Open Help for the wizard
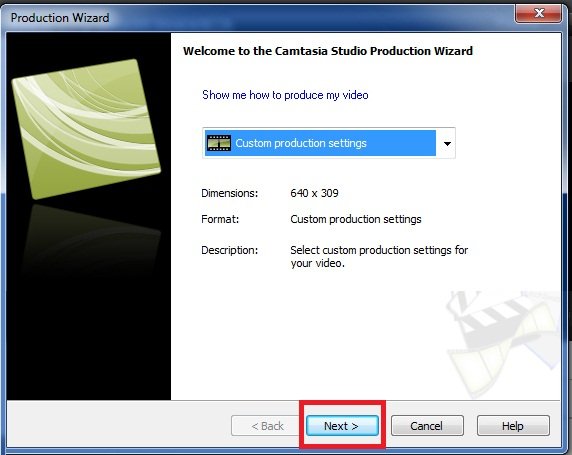 pyautogui.click(x=513, y=425)
